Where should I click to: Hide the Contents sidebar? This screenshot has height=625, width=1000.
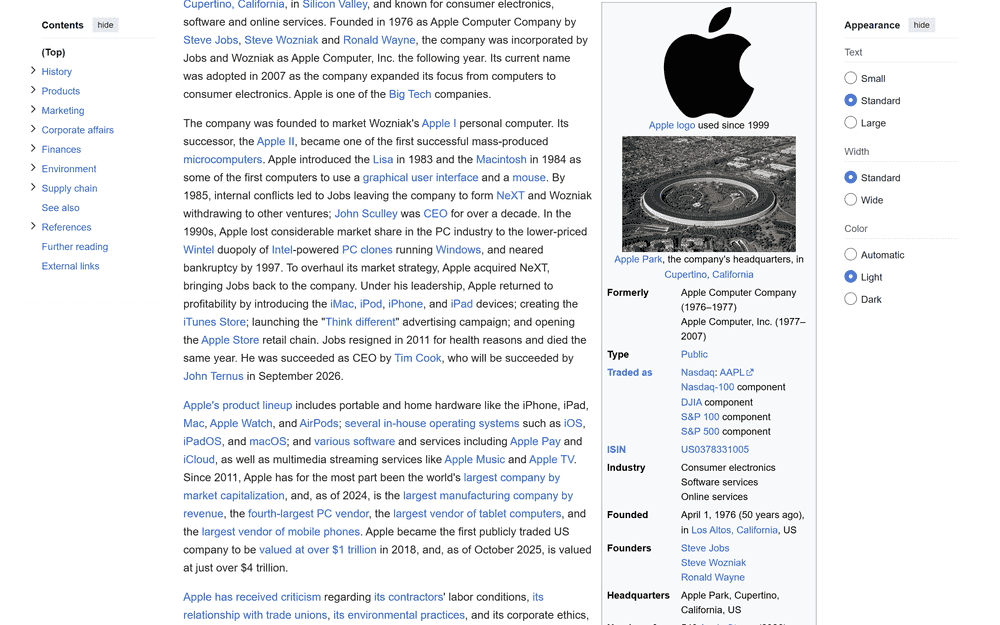click(x=105, y=25)
